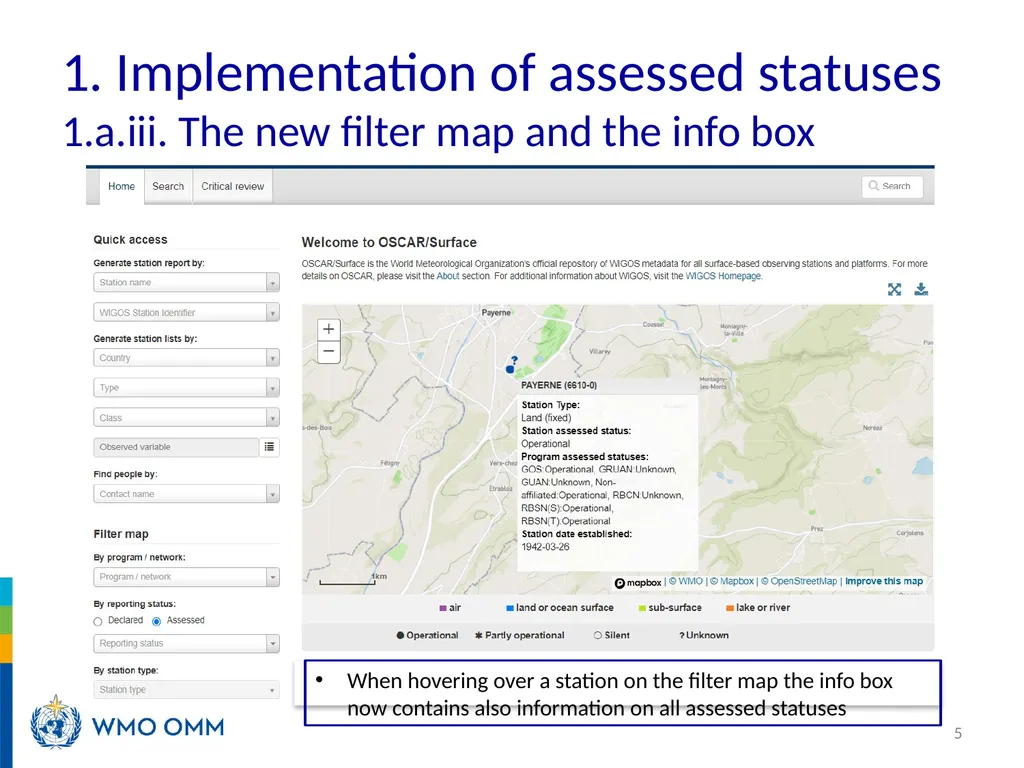The width and height of the screenshot is (1024, 768).
Task: Switch to the Home tab
Action: (x=121, y=187)
